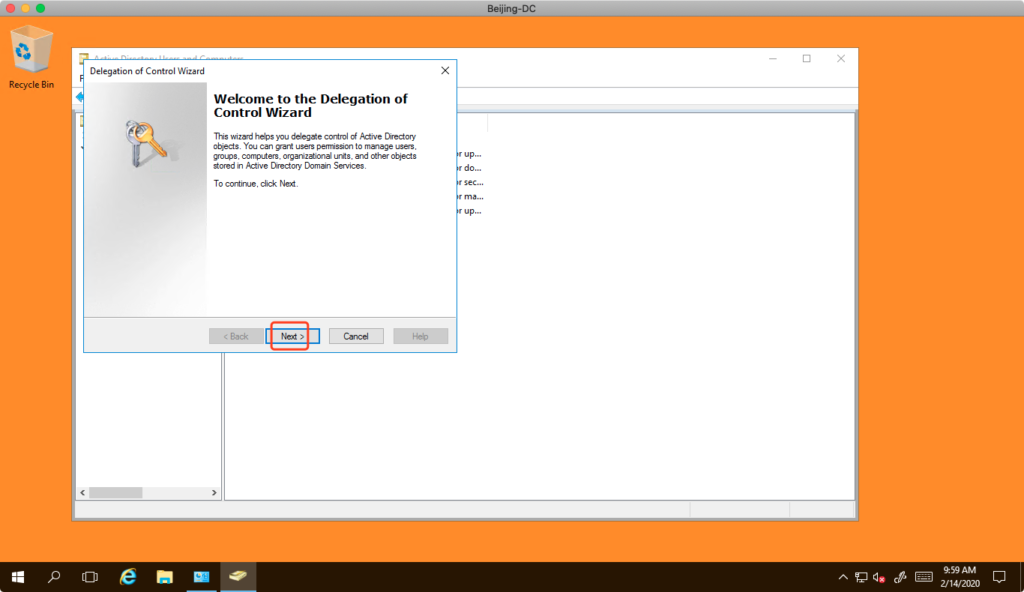Viewport: 1024px width, 592px height.
Task: Open the touch keyboard tray icon
Action: click(923, 577)
